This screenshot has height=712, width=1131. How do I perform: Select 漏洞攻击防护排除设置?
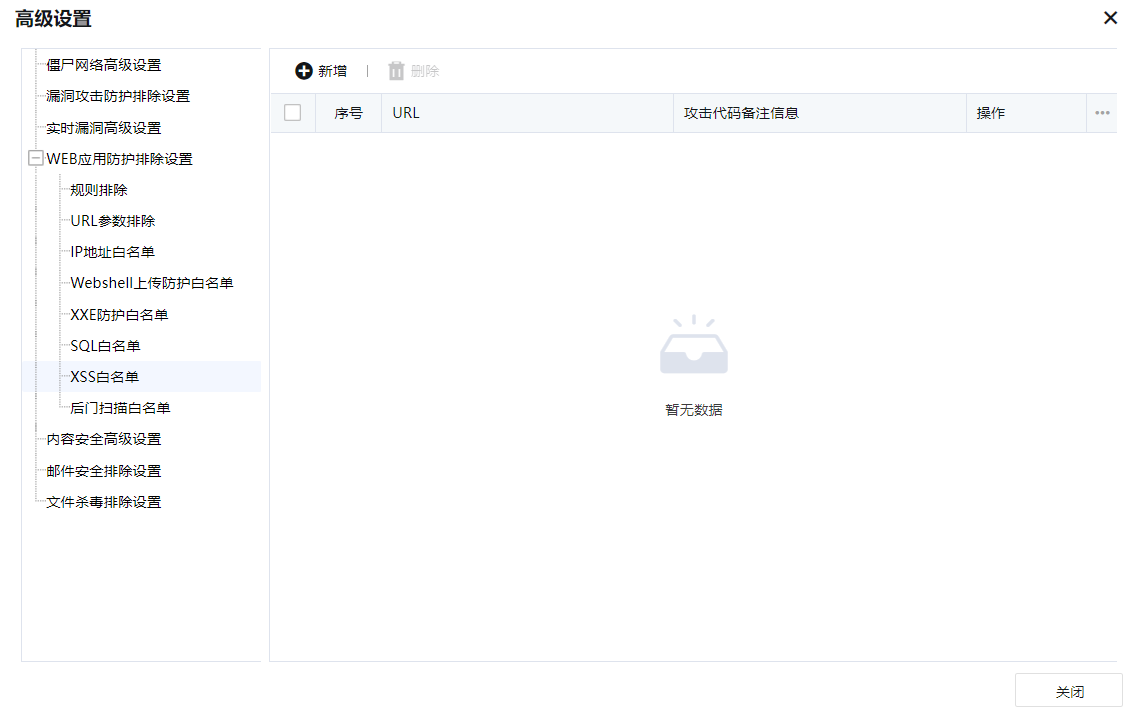pyautogui.click(x=117, y=96)
